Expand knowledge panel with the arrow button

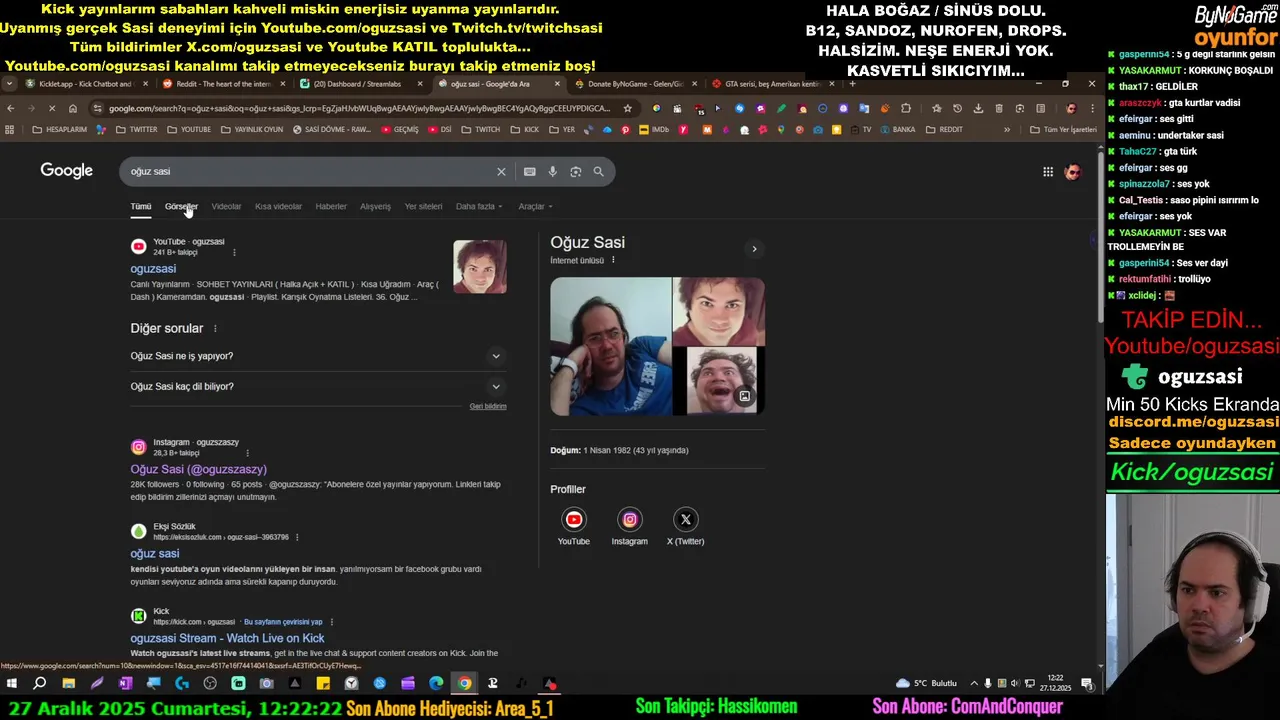tap(754, 249)
